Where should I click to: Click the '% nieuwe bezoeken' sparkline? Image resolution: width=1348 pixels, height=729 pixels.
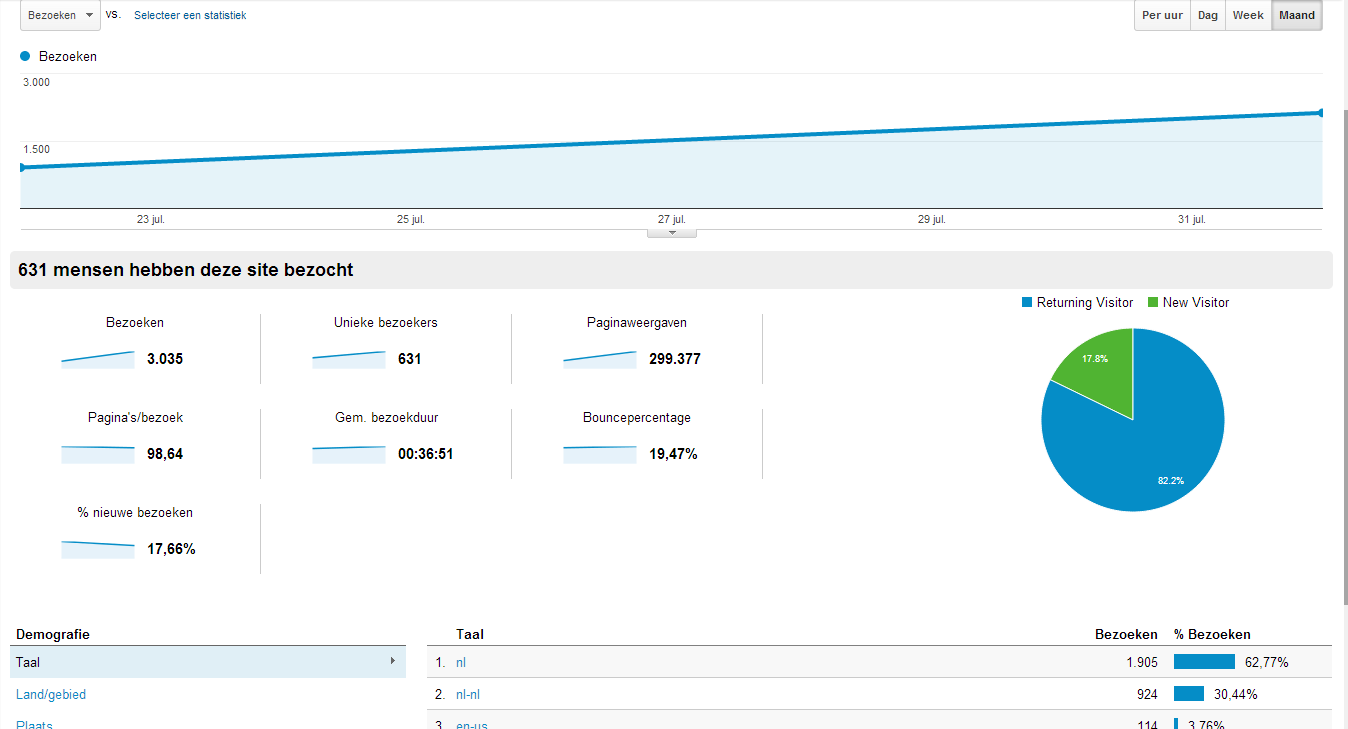[97, 549]
